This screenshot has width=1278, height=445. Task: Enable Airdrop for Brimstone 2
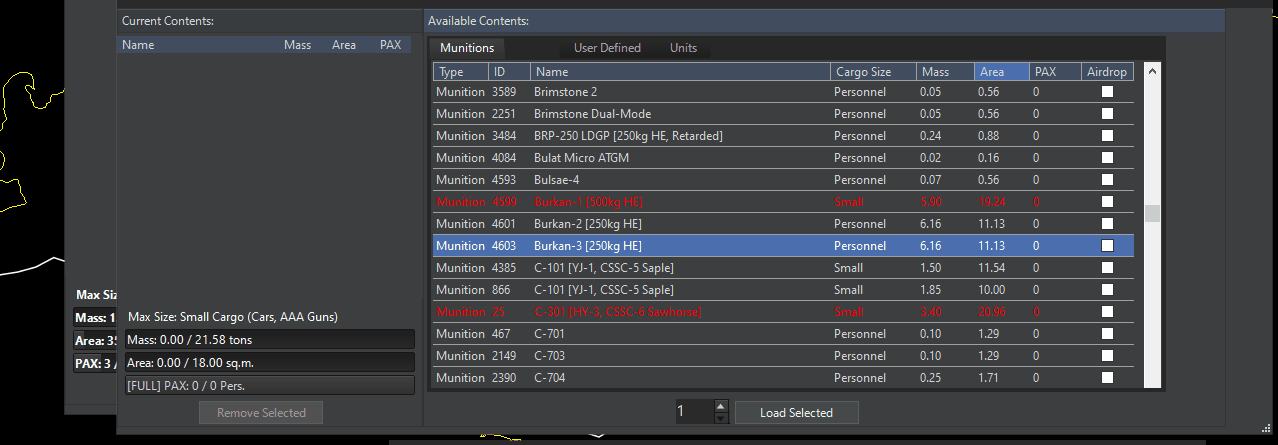click(x=1107, y=92)
